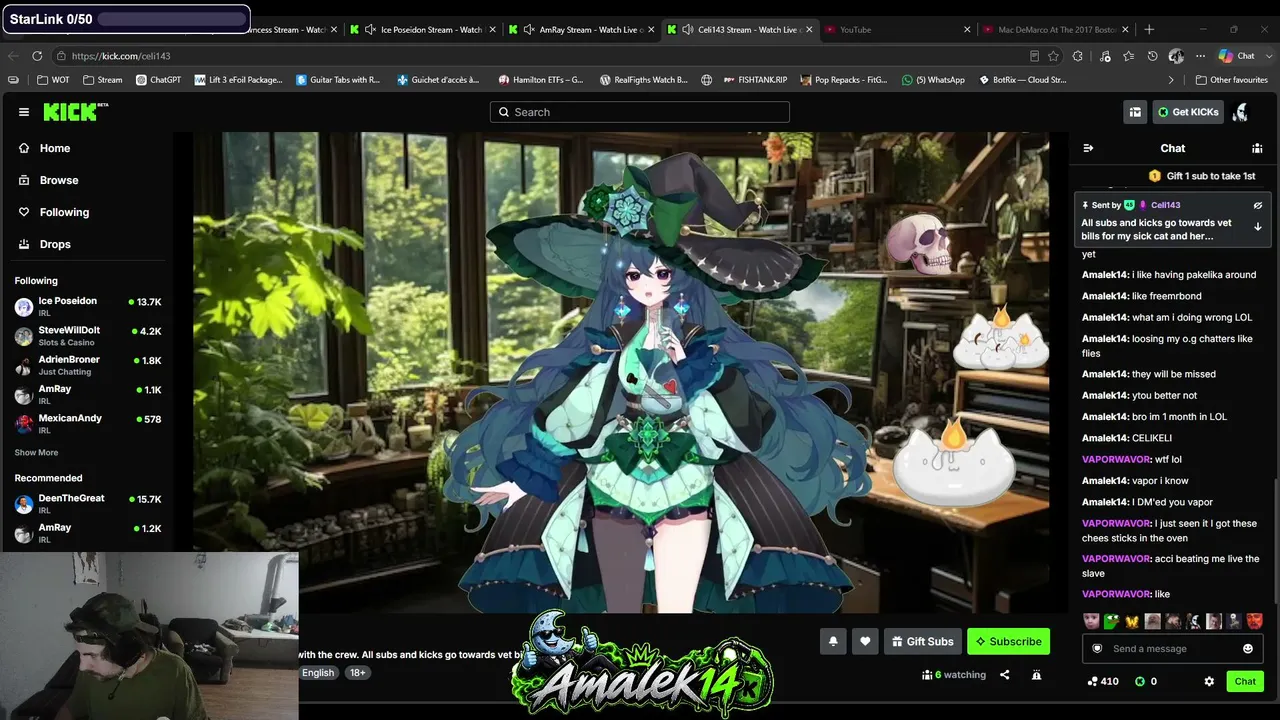Open chat settings gear icon
The width and height of the screenshot is (1280, 720).
point(1209,681)
